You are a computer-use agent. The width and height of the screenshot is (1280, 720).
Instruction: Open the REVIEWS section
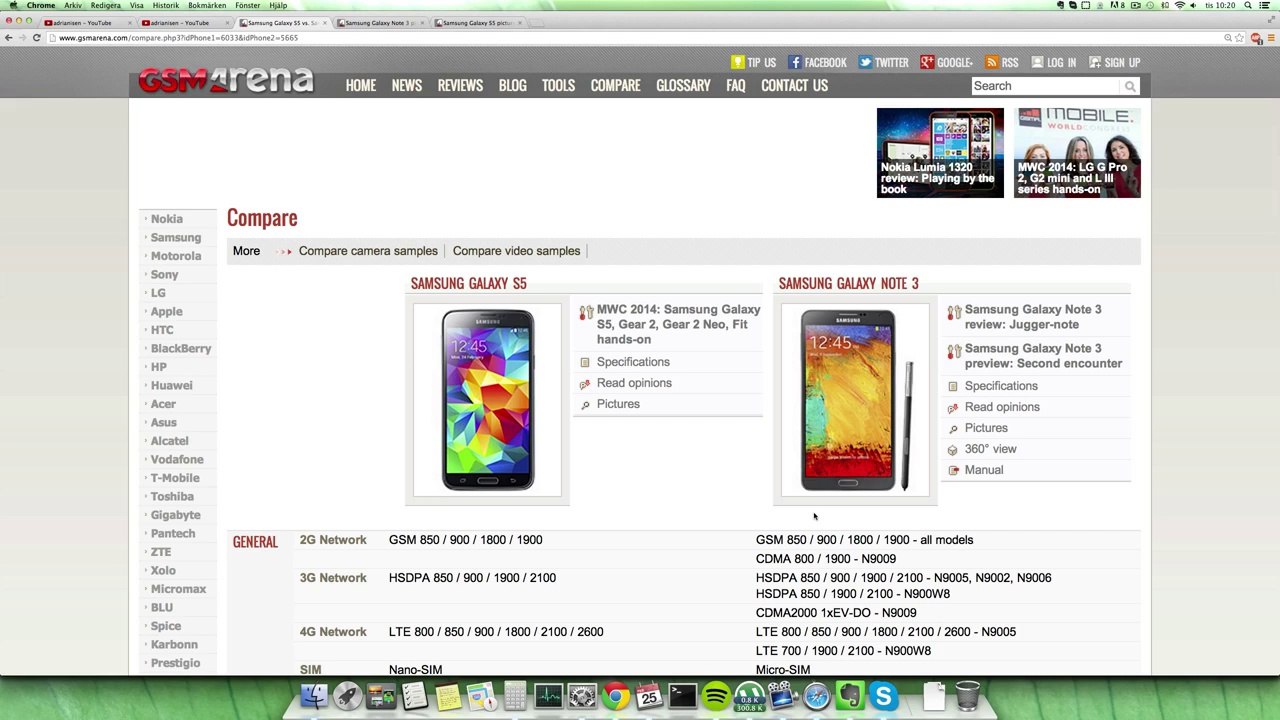click(460, 86)
